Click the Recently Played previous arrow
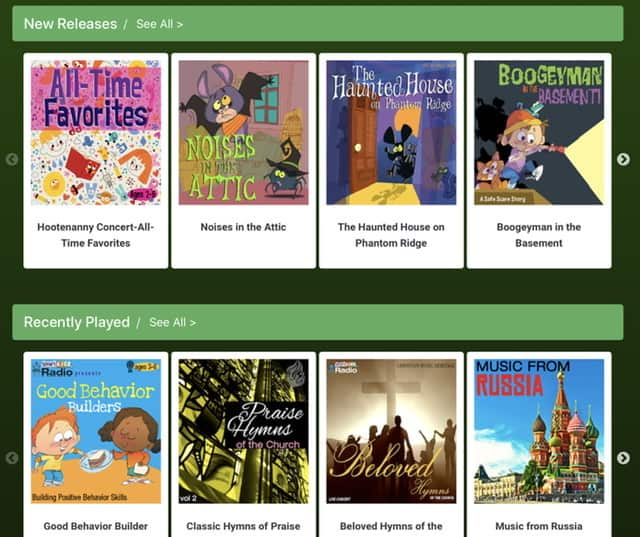The image size is (640, 537). tap(12, 458)
